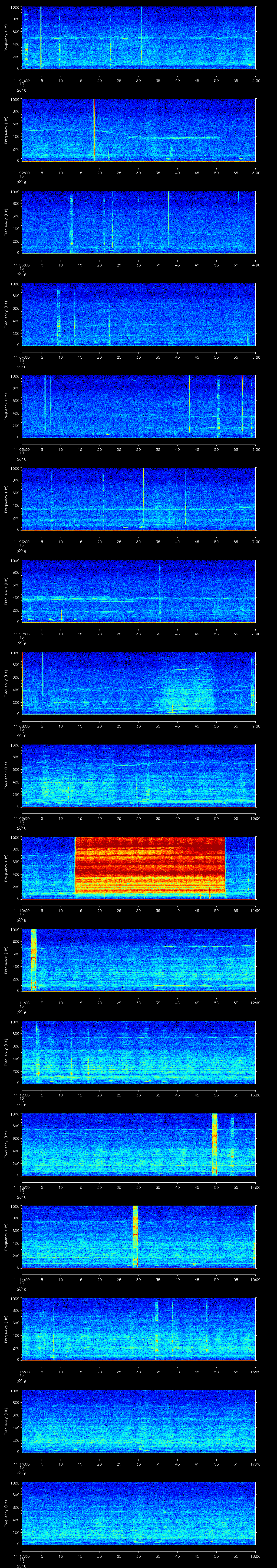This screenshot has width=277, height=1568.
Task: Open the spectrogram panel starting at 11:15:00
Action: [138, 1328]
